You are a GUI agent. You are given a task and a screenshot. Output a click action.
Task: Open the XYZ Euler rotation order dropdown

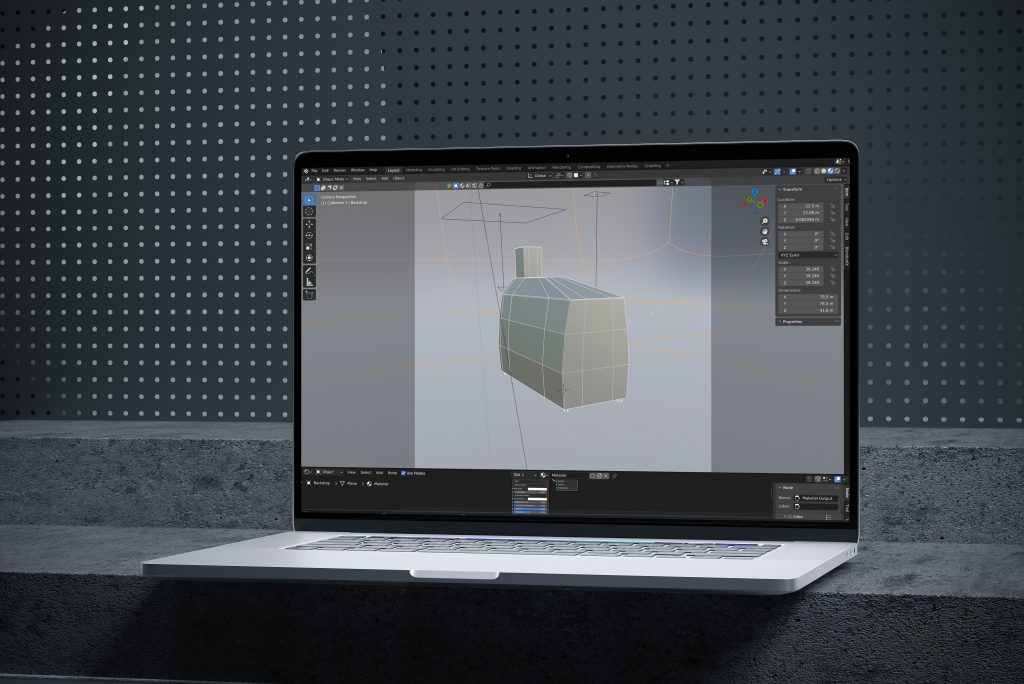(x=805, y=255)
